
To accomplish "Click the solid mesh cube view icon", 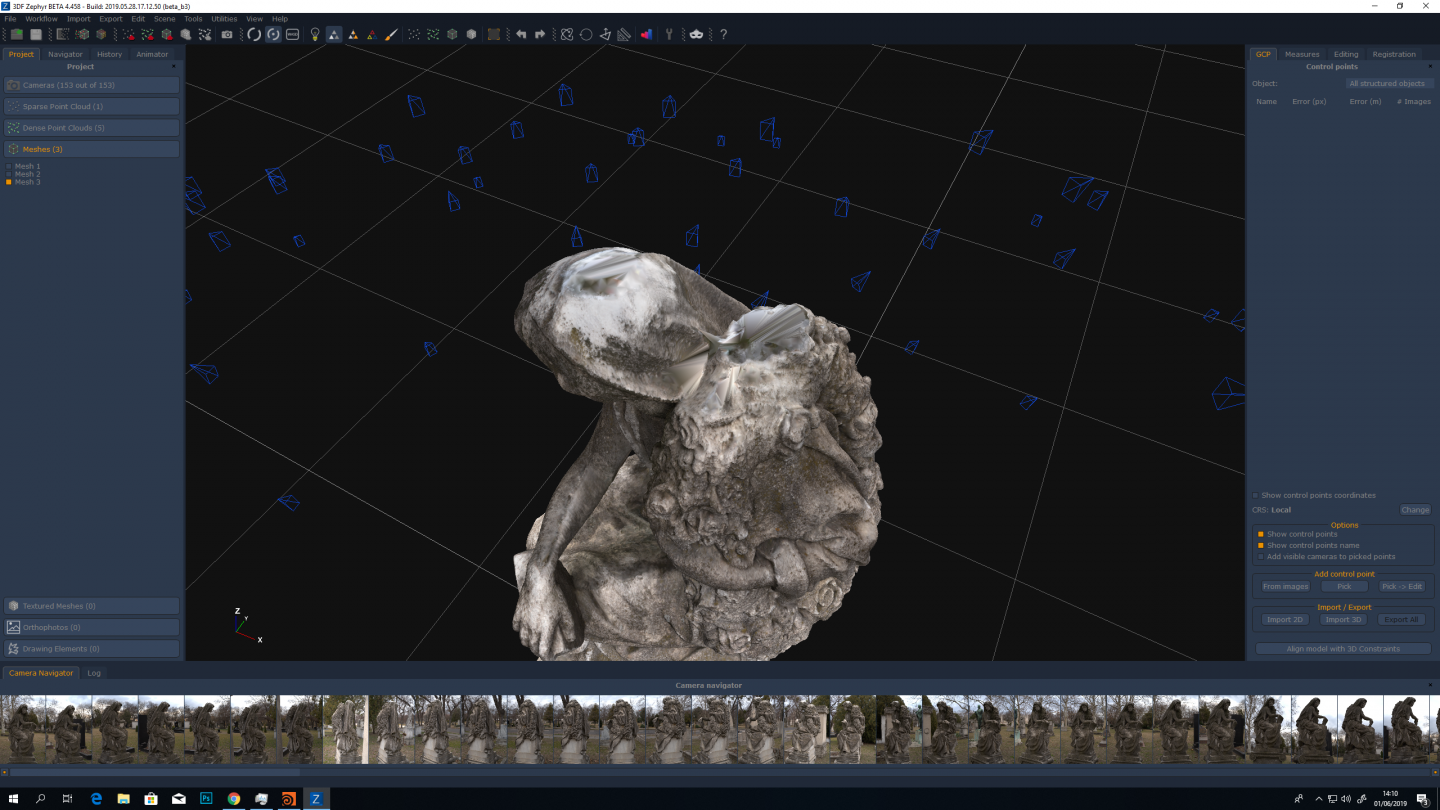I will tap(471, 34).
